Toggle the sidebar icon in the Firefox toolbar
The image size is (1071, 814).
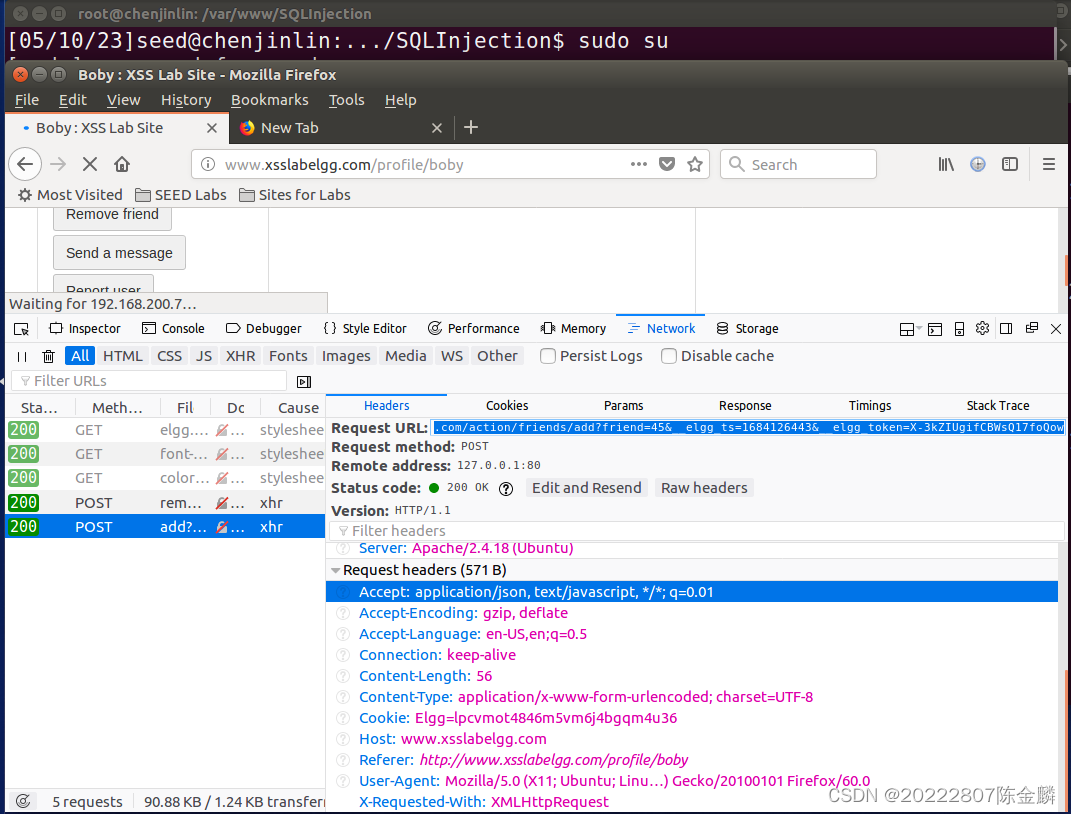click(x=1010, y=165)
